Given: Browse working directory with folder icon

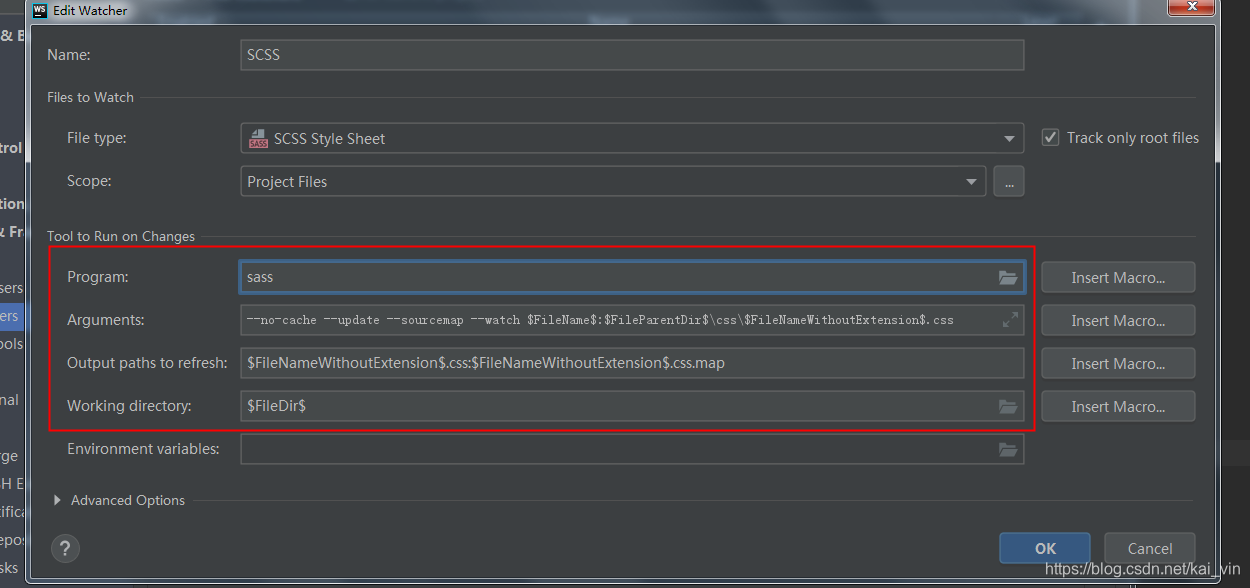Looking at the screenshot, I should 1008,406.
